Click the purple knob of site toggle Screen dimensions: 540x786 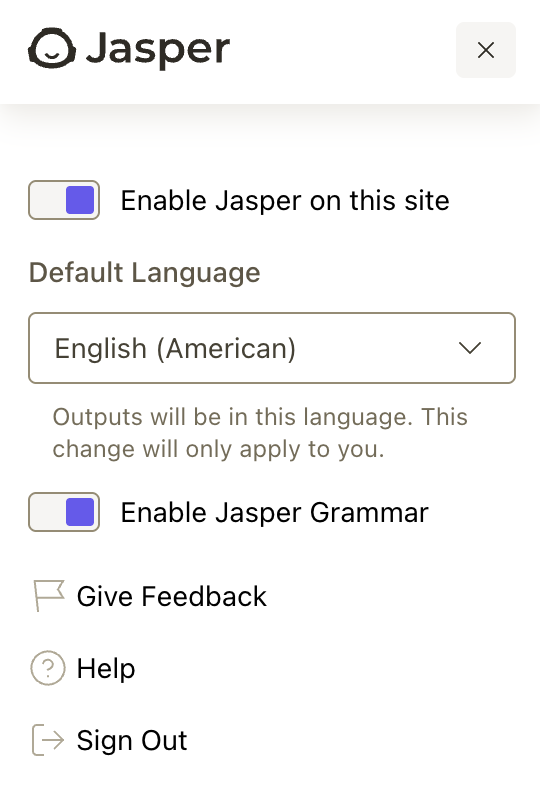pos(80,200)
